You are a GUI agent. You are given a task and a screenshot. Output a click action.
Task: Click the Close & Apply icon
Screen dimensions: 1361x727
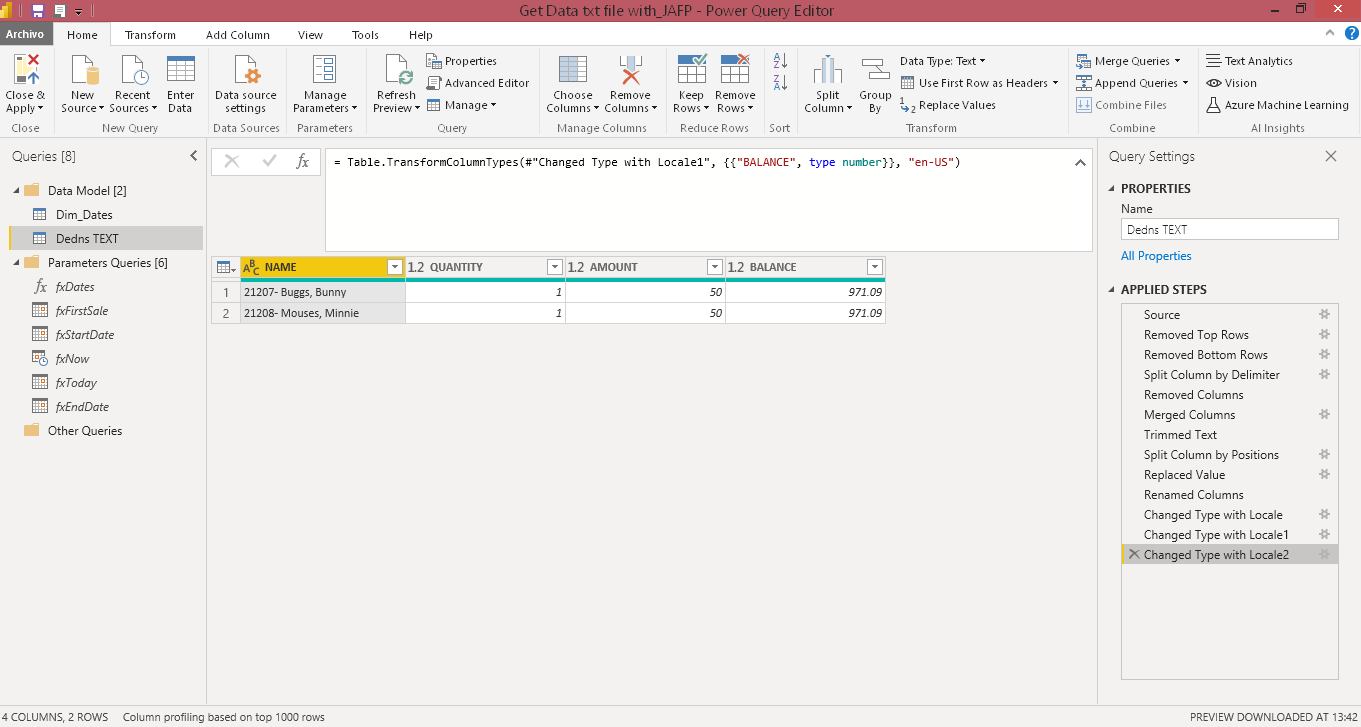(25, 72)
